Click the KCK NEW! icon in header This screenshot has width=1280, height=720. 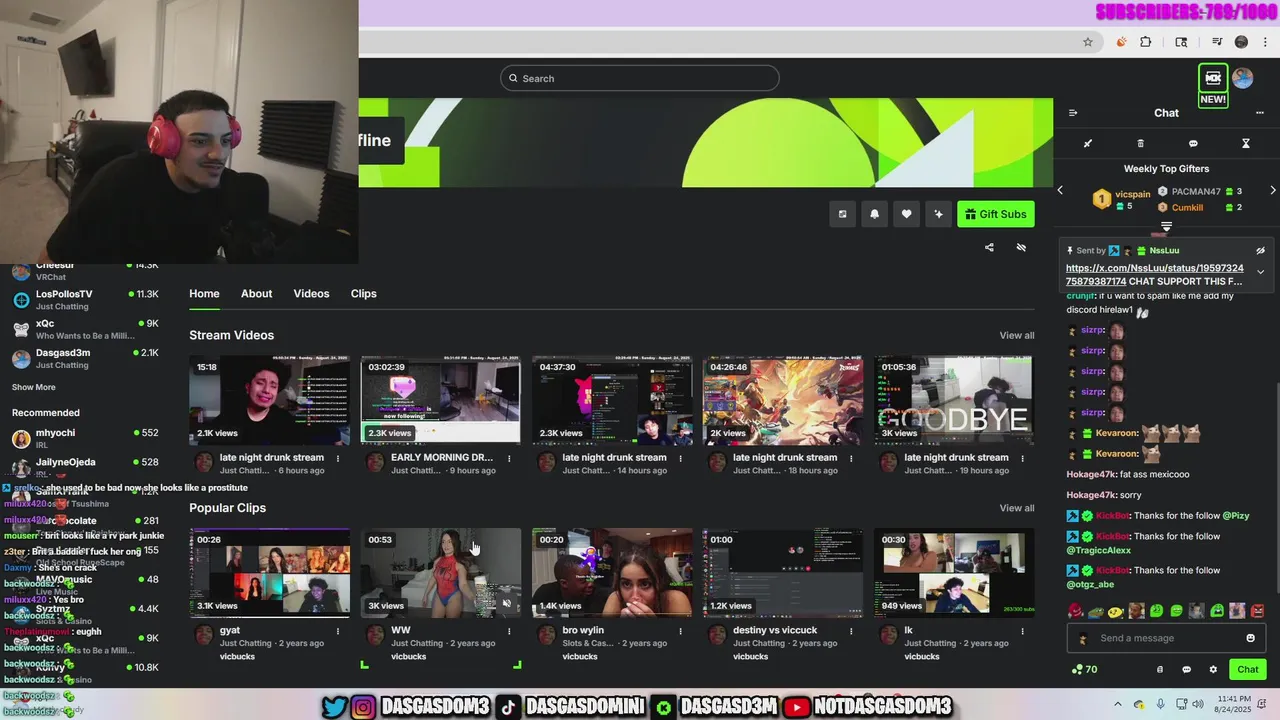(1213, 84)
